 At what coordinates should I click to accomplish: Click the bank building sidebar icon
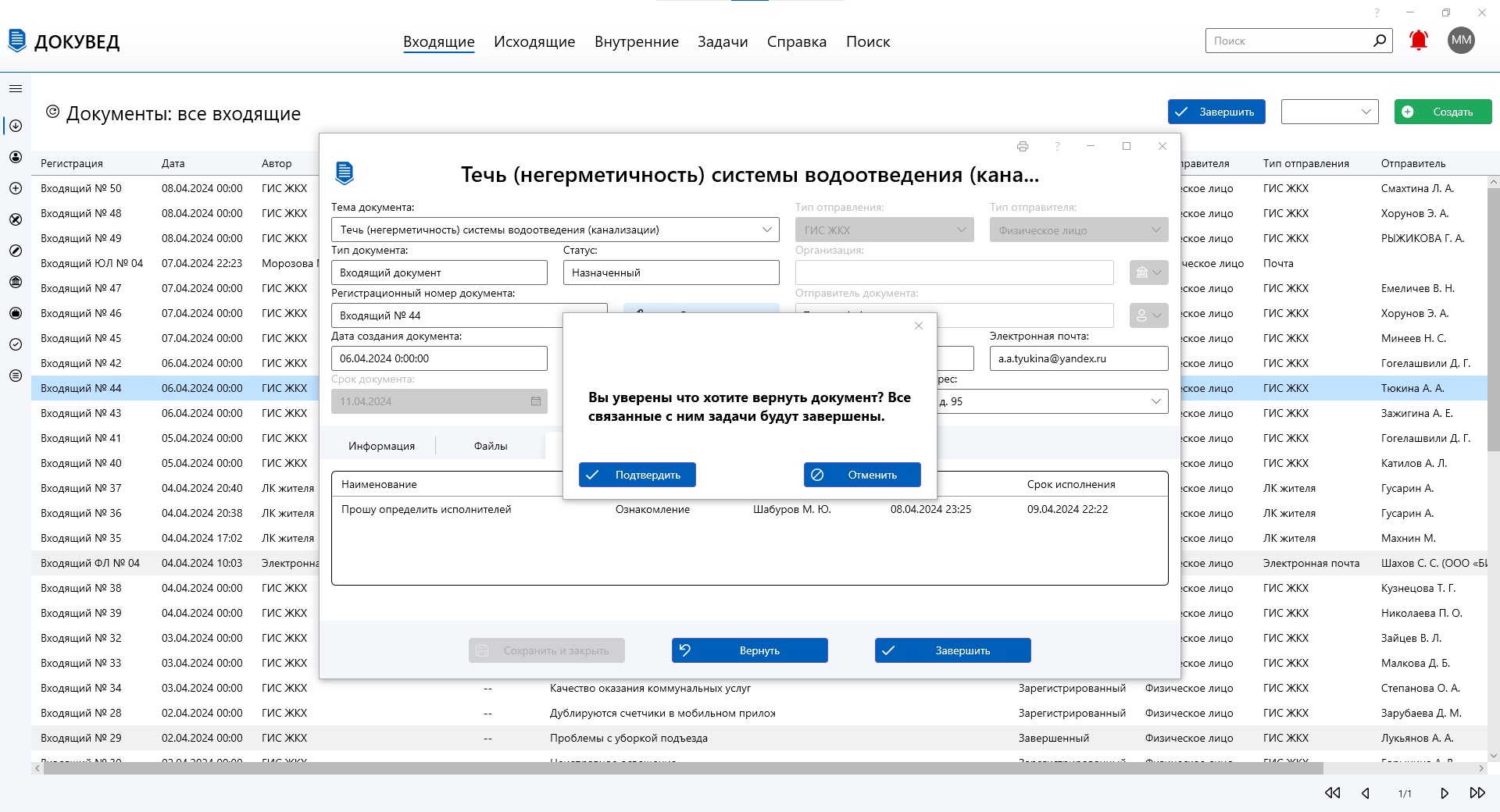pos(16,282)
